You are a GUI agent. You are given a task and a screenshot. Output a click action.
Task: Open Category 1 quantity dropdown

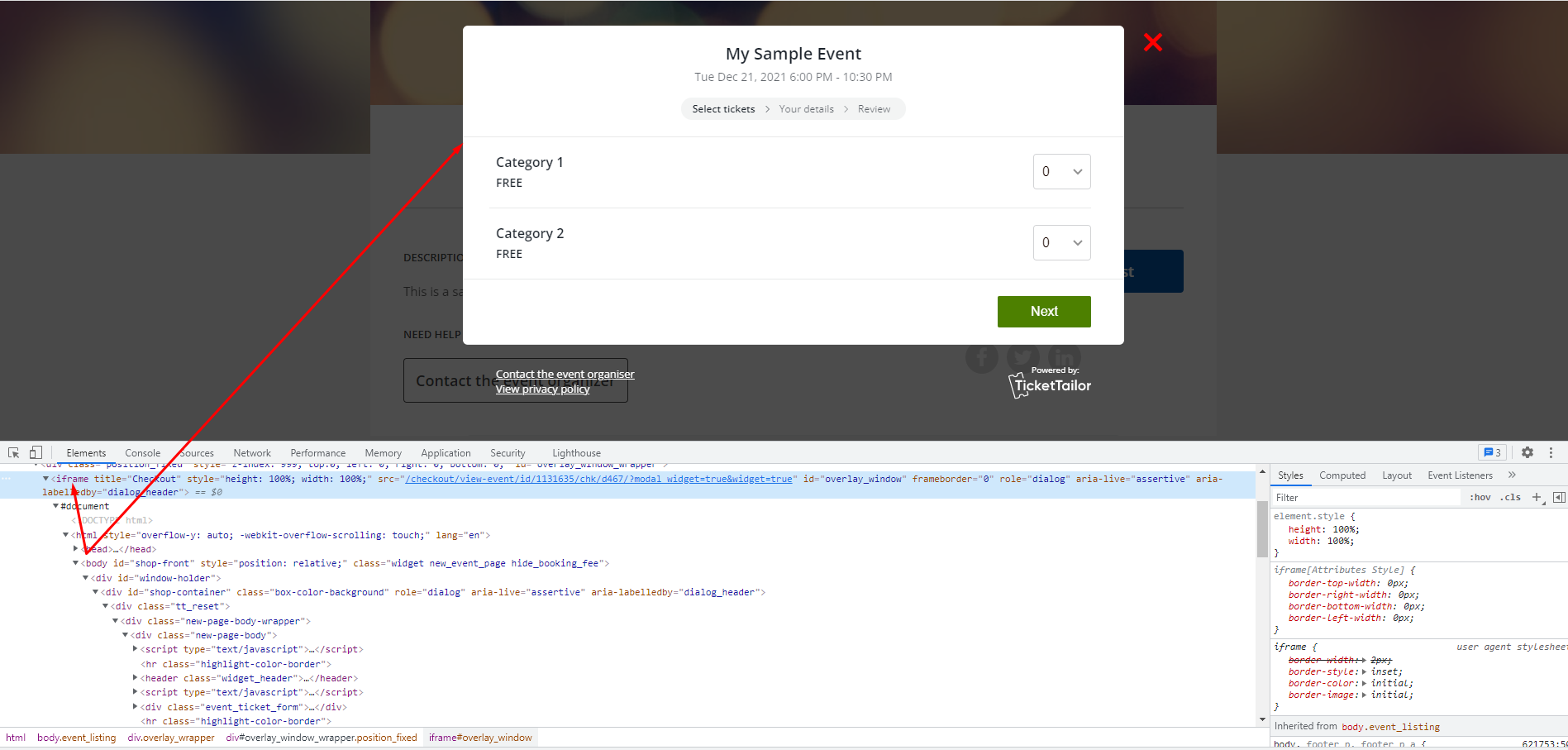1061,171
